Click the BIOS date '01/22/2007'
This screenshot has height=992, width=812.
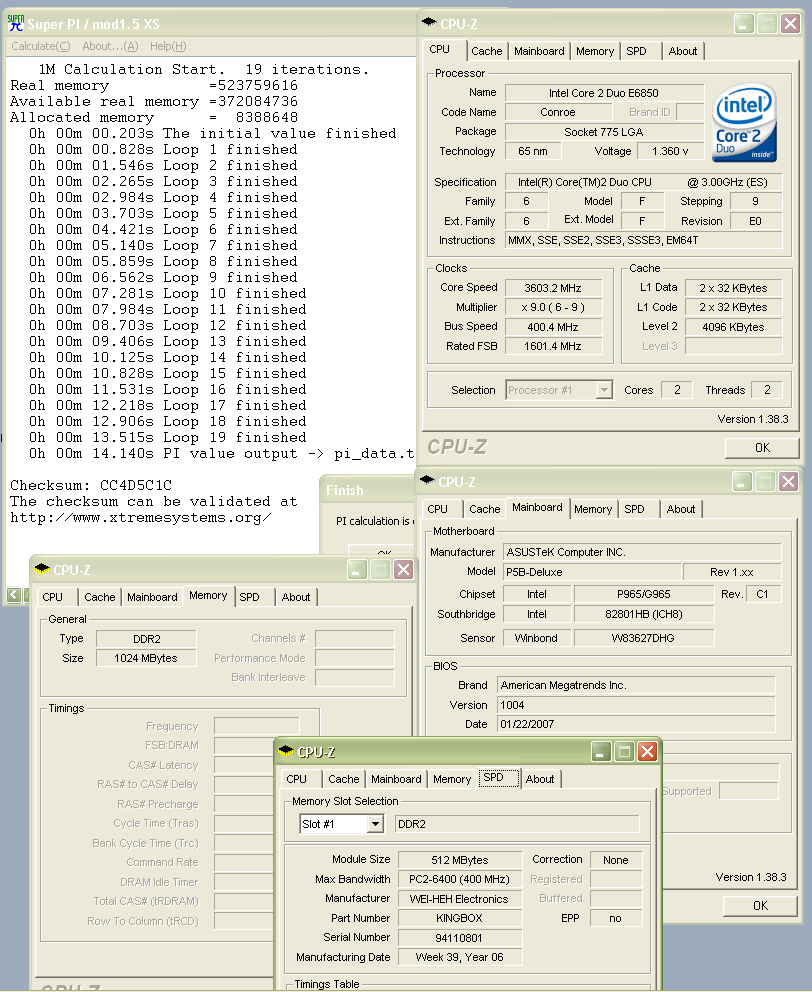636,724
